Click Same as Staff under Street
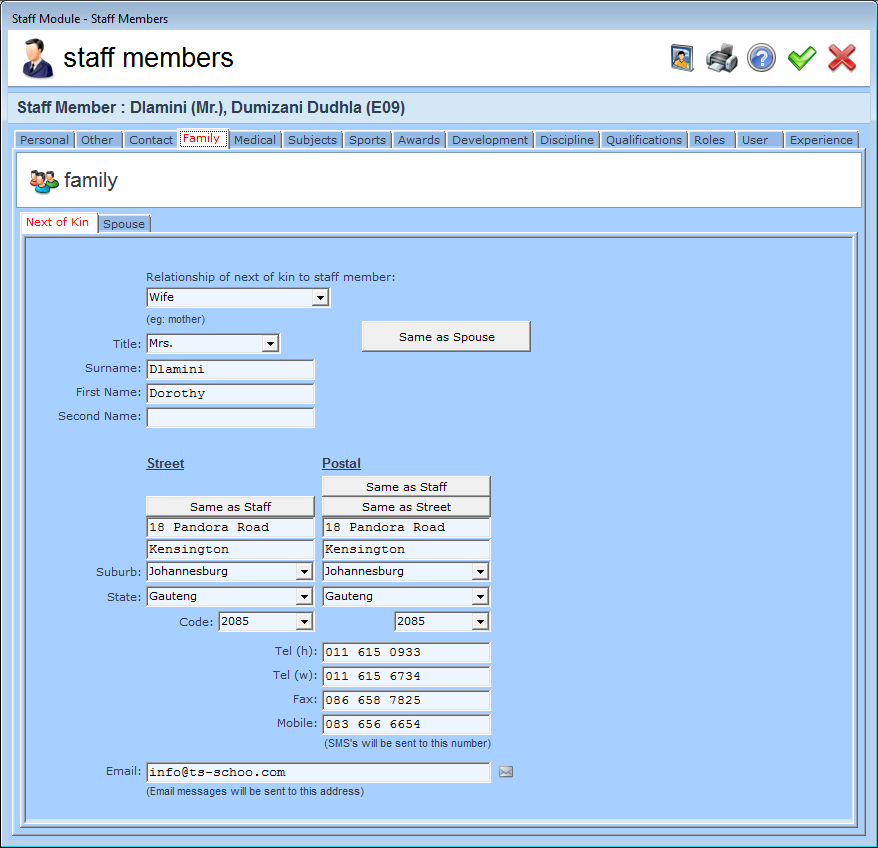This screenshot has width=878, height=848. coord(230,507)
